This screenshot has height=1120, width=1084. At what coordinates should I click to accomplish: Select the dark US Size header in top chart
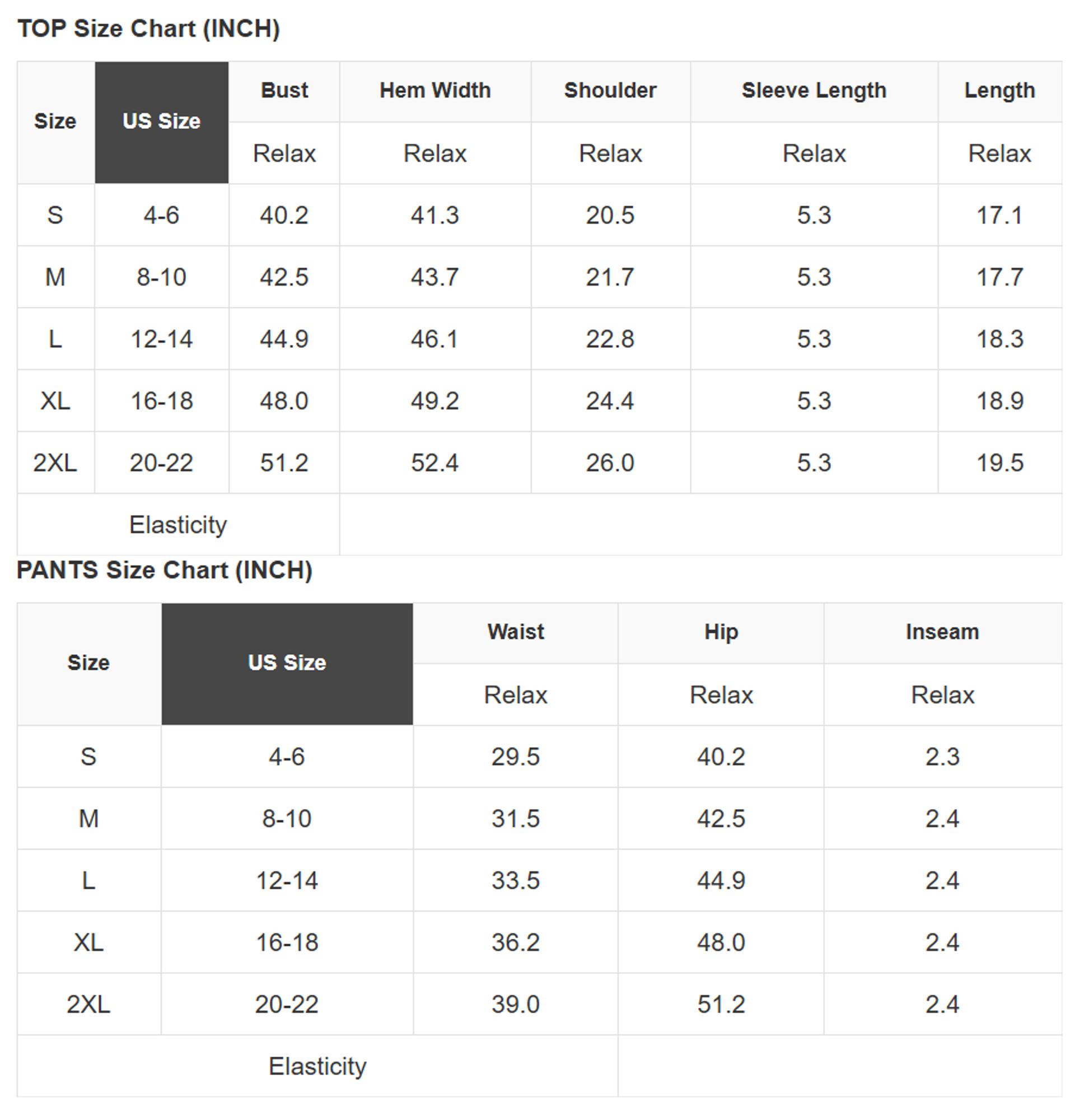[x=162, y=122]
